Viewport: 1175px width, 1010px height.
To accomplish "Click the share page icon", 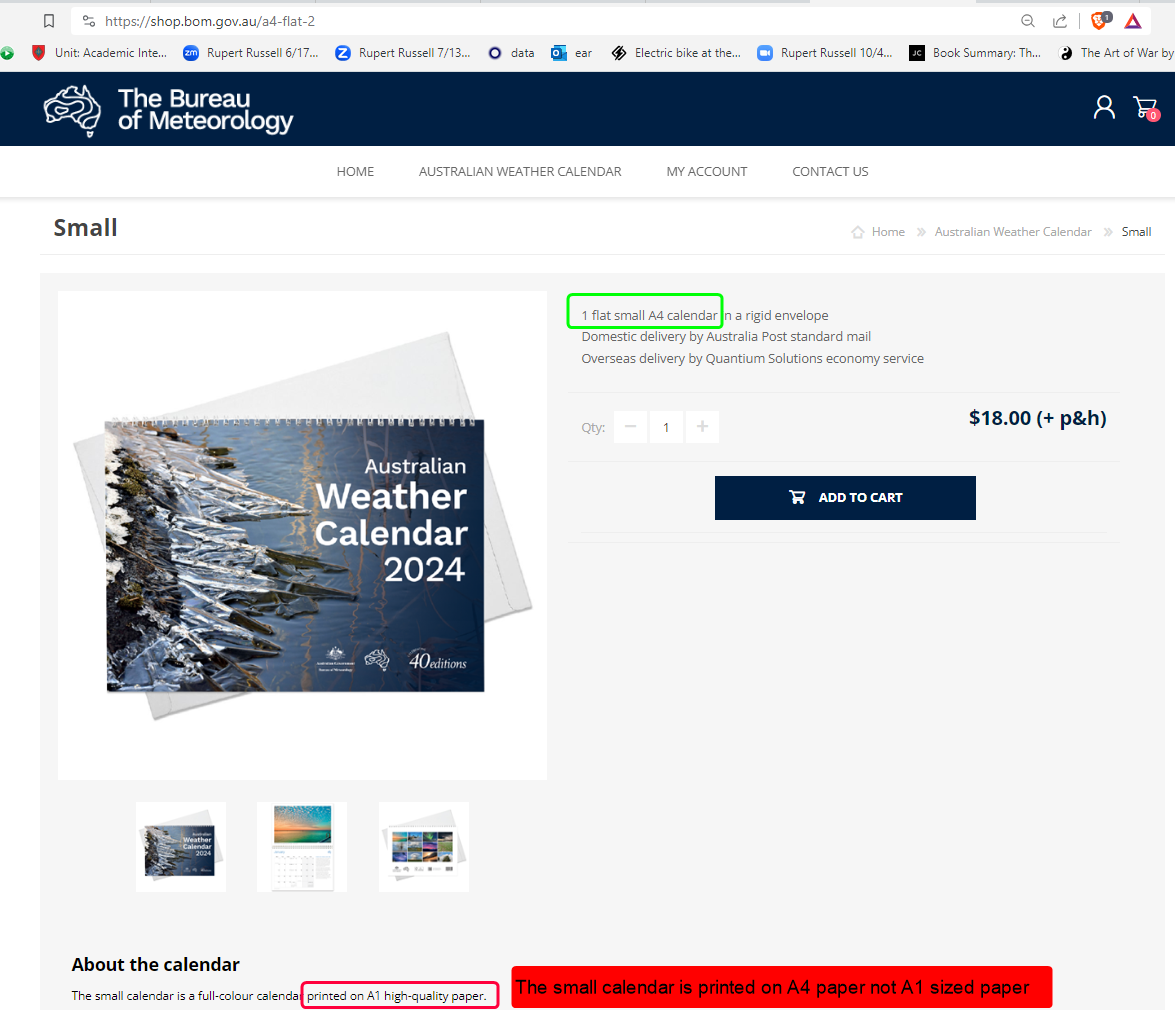I will pos(1060,21).
